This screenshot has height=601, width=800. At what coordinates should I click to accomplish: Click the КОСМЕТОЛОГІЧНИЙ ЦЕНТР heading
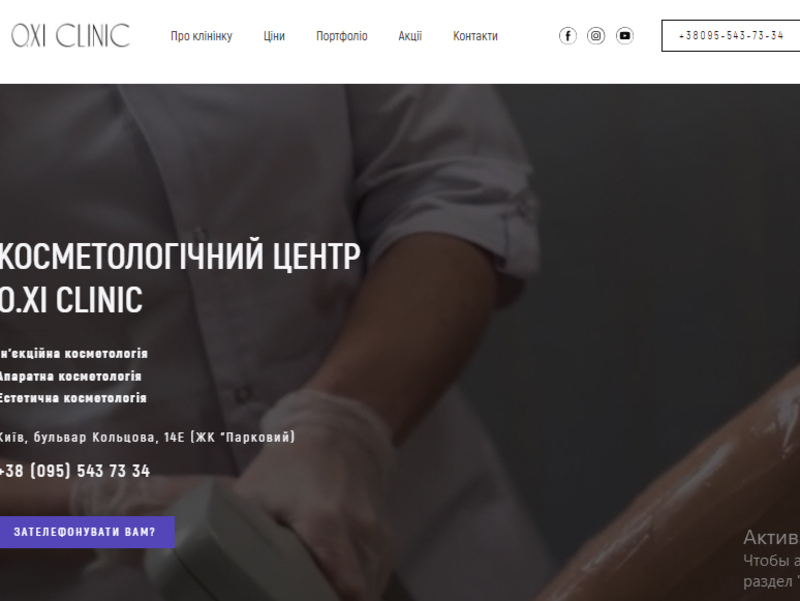[x=180, y=255]
